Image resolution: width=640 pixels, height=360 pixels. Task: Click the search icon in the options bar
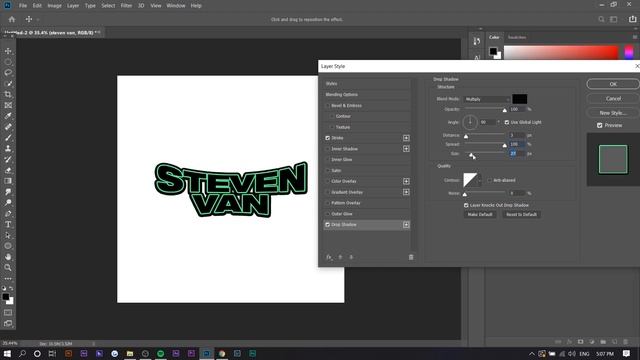click(x=601, y=19)
